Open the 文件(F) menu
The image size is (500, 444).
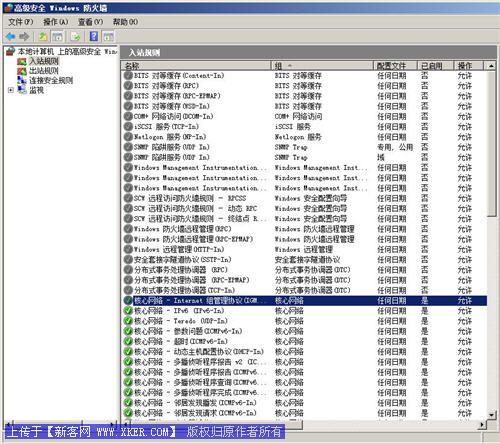[x=21, y=22]
